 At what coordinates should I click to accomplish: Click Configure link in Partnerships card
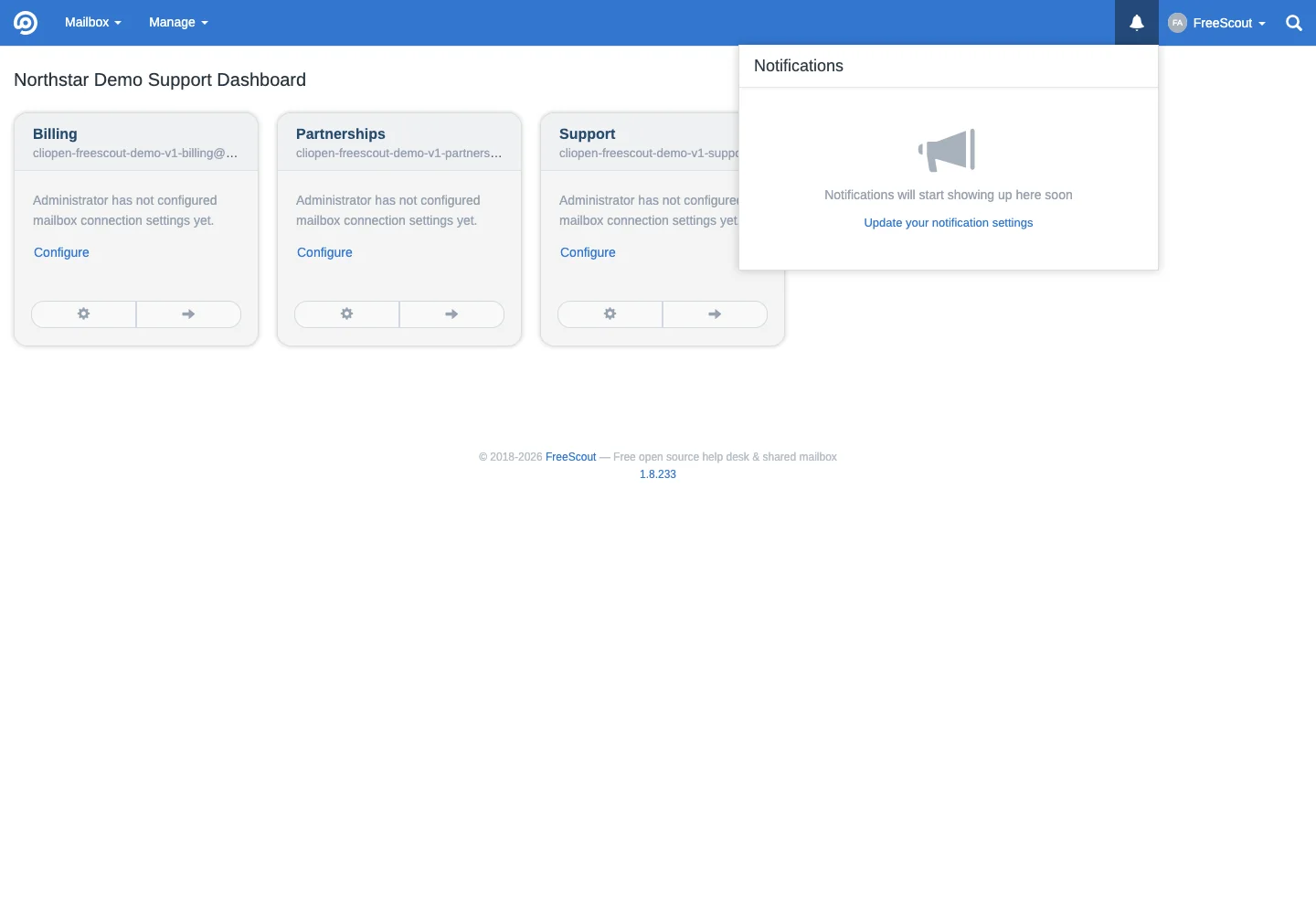[324, 252]
